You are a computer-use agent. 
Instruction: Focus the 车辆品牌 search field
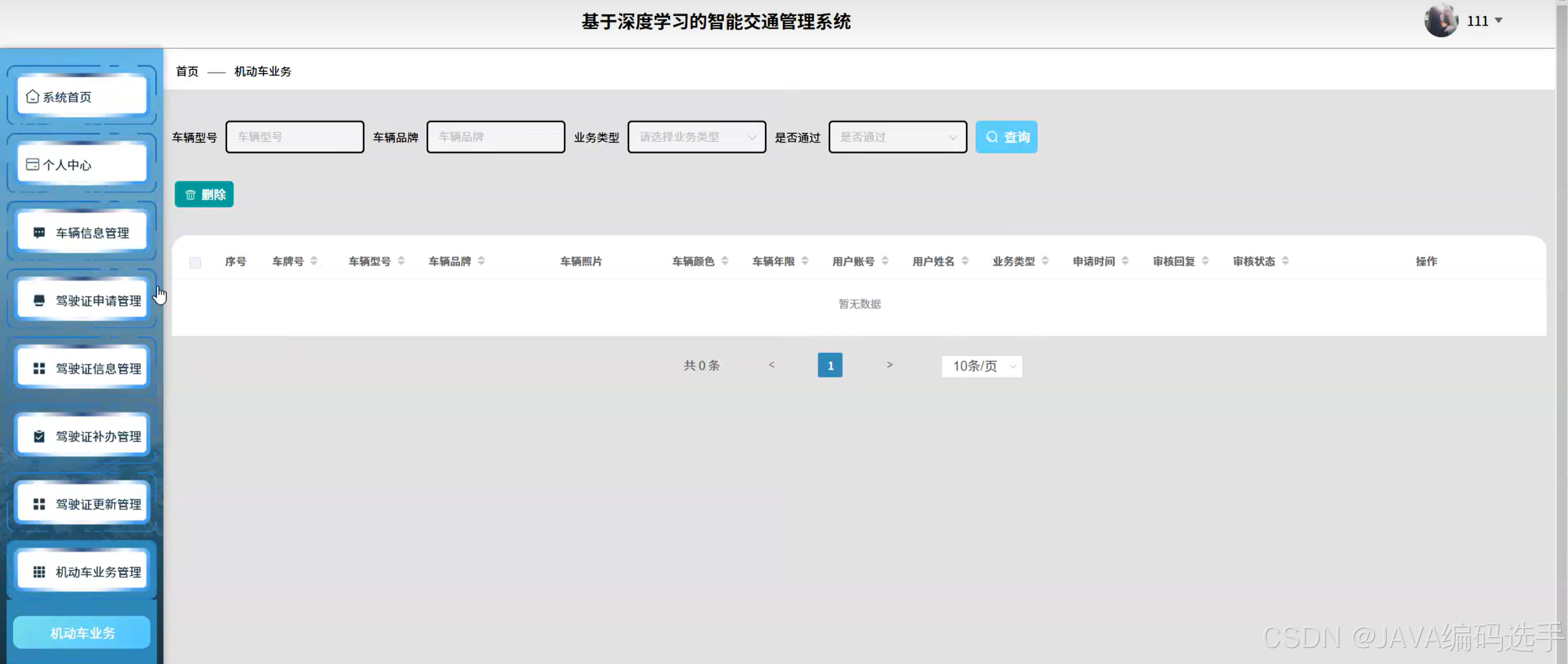pyautogui.click(x=495, y=137)
